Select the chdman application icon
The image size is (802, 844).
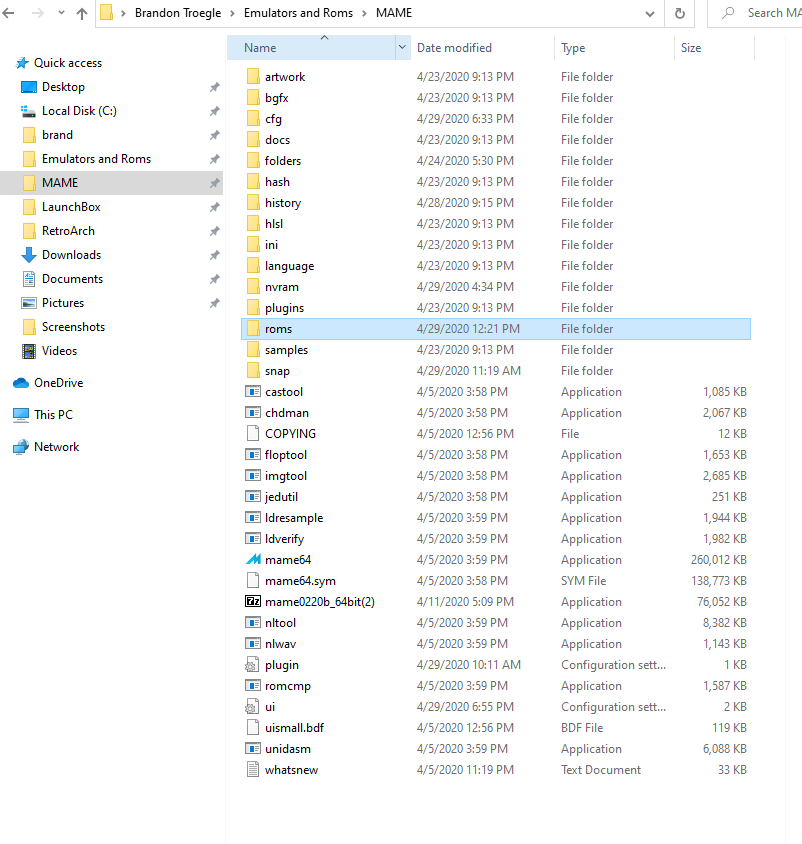click(x=253, y=412)
